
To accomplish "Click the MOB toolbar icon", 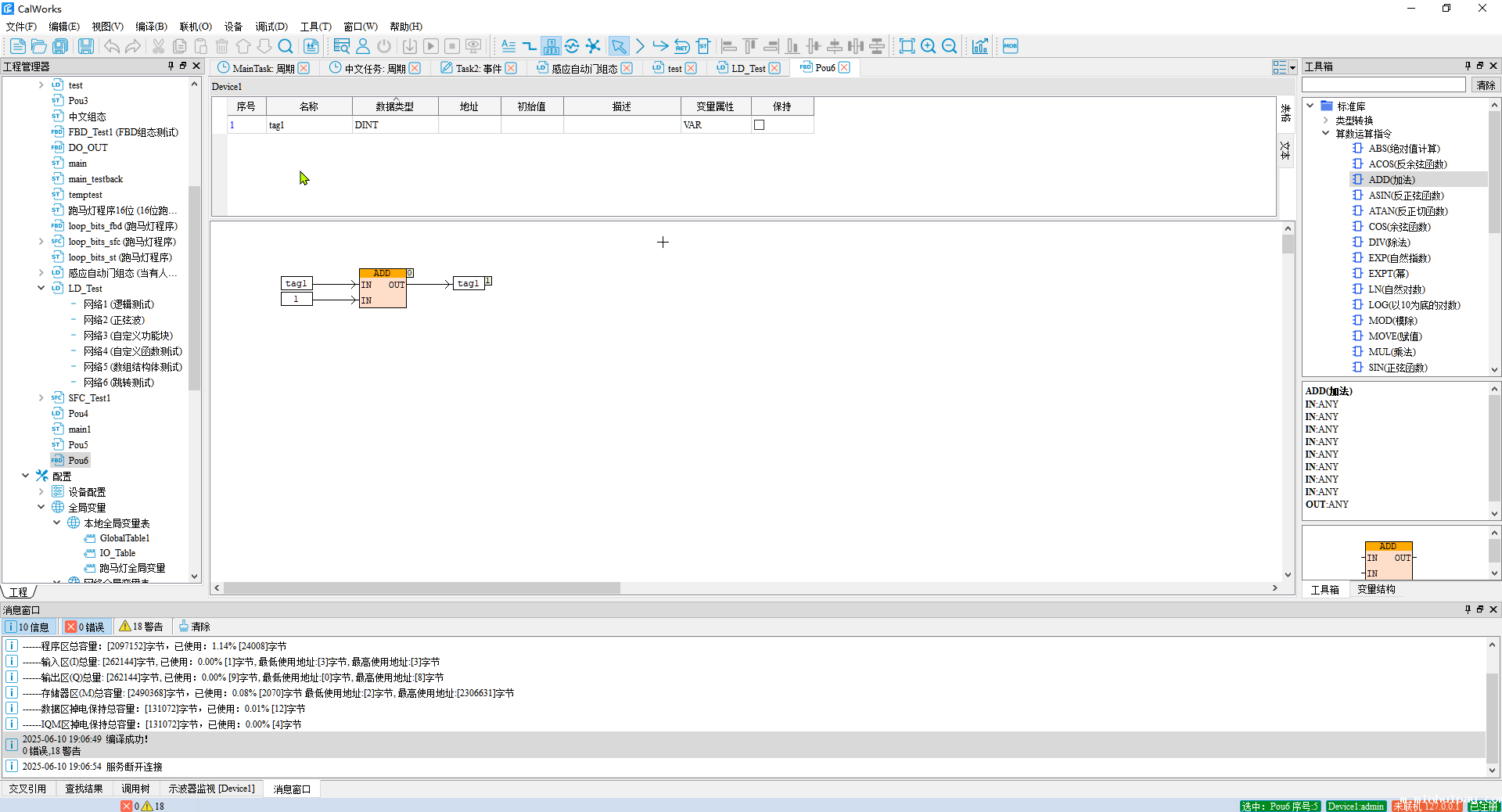I will click(x=1010, y=46).
